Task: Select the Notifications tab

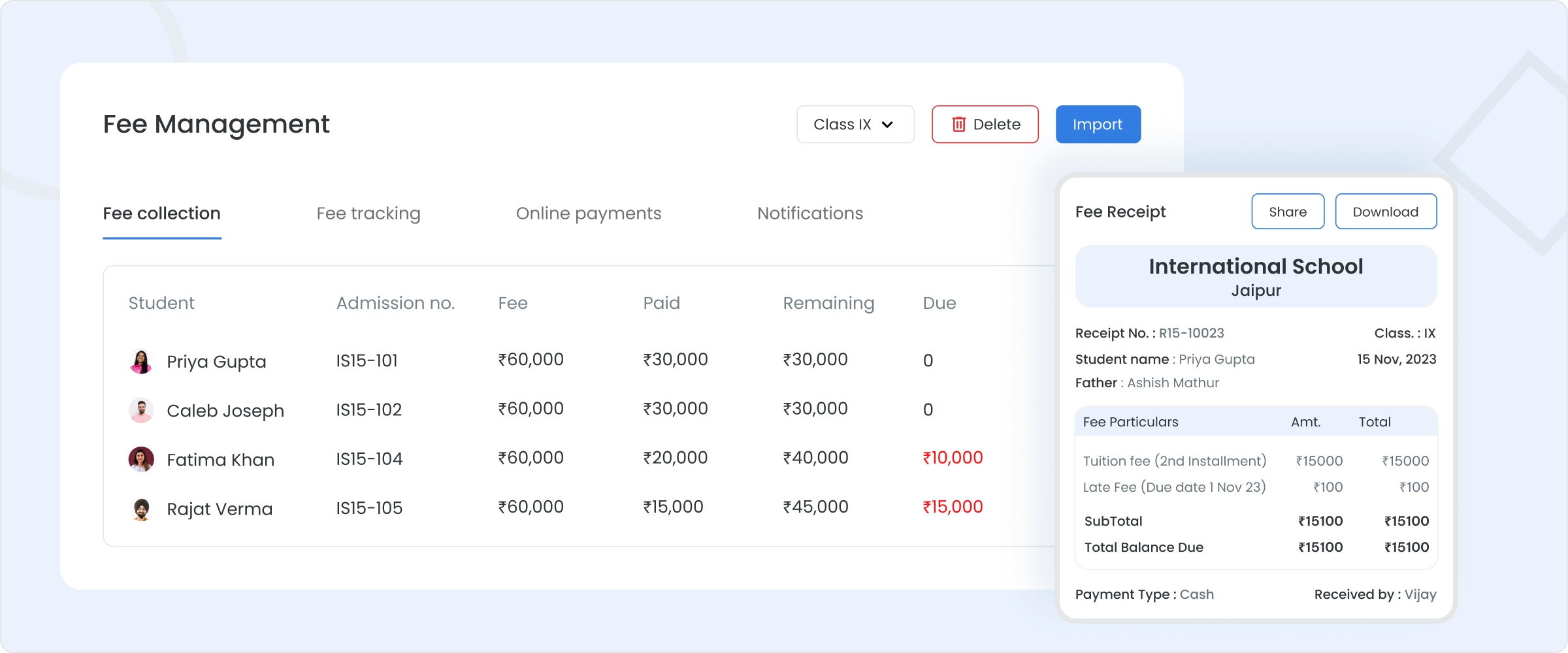Action: pyautogui.click(x=809, y=213)
